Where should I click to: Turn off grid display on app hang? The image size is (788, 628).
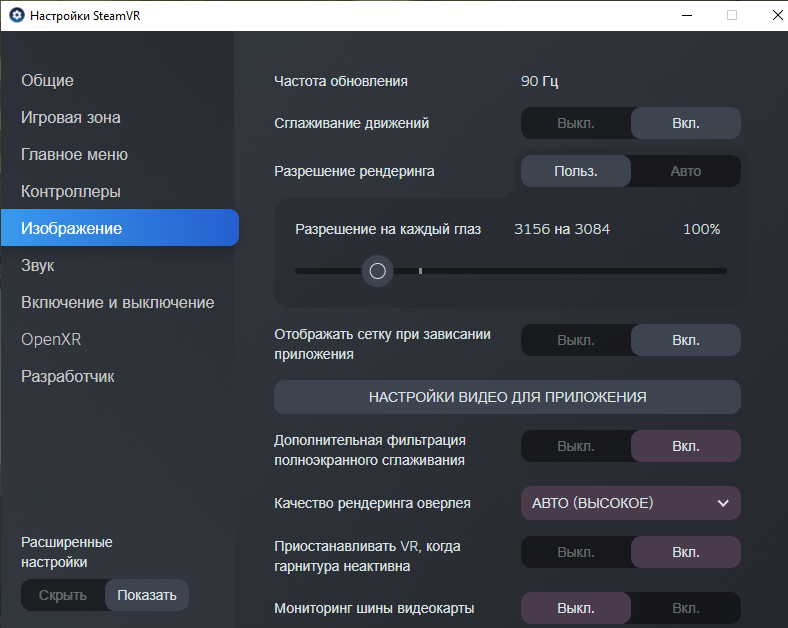click(576, 340)
